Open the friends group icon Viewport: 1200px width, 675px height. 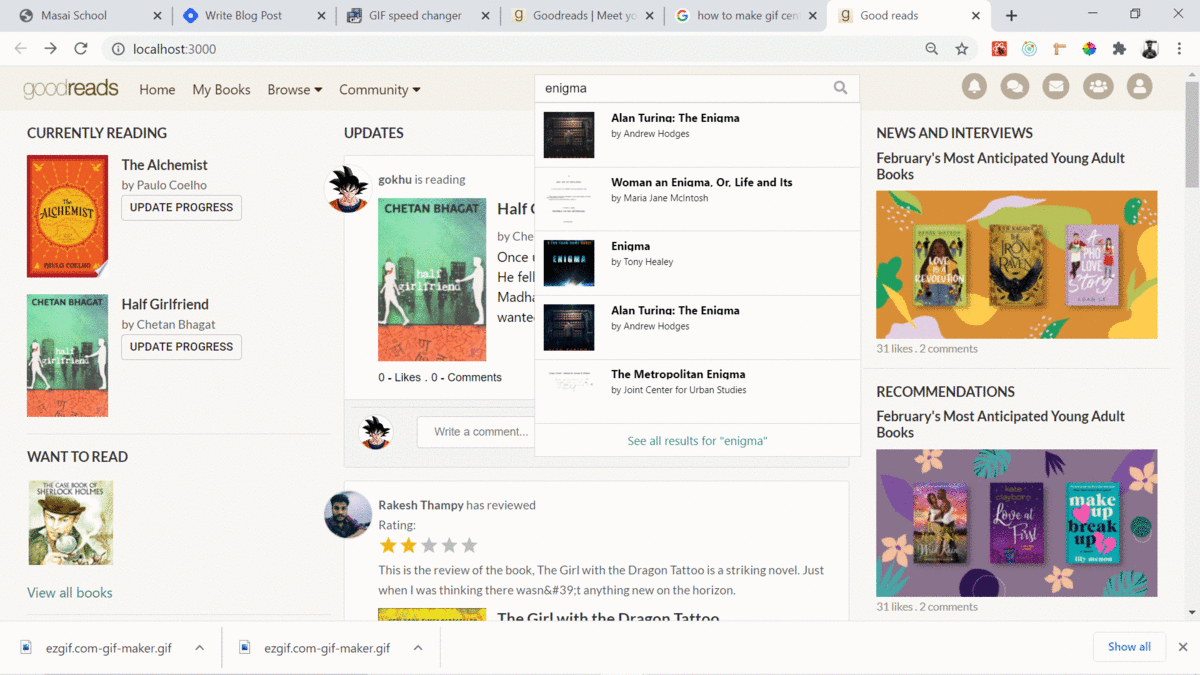tap(1098, 87)
